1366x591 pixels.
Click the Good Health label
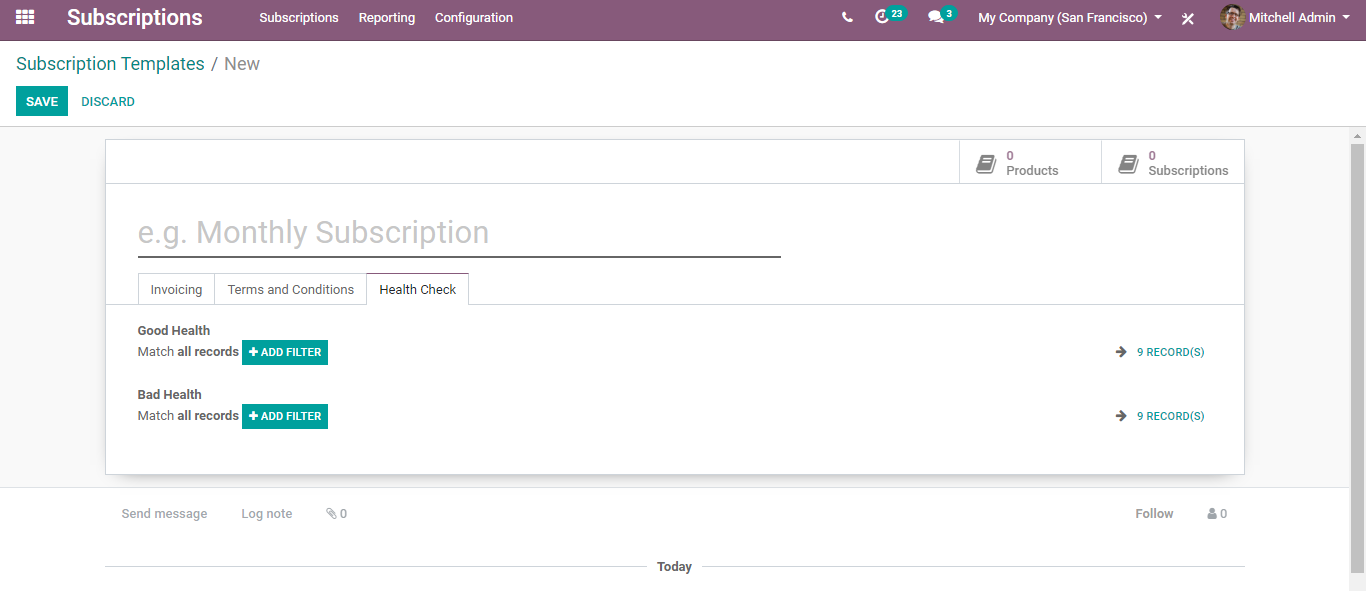(x=174, y=331)
